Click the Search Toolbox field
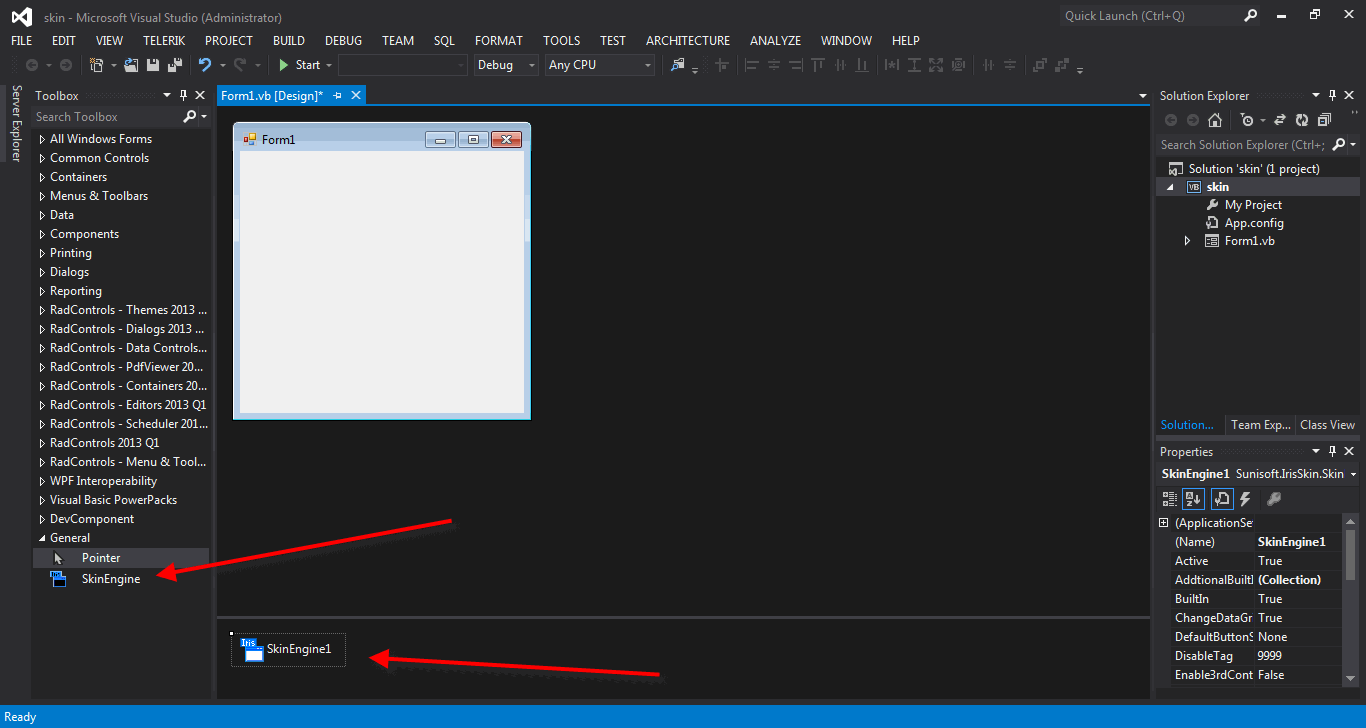1366x728 pixels. tap(107, 117)
